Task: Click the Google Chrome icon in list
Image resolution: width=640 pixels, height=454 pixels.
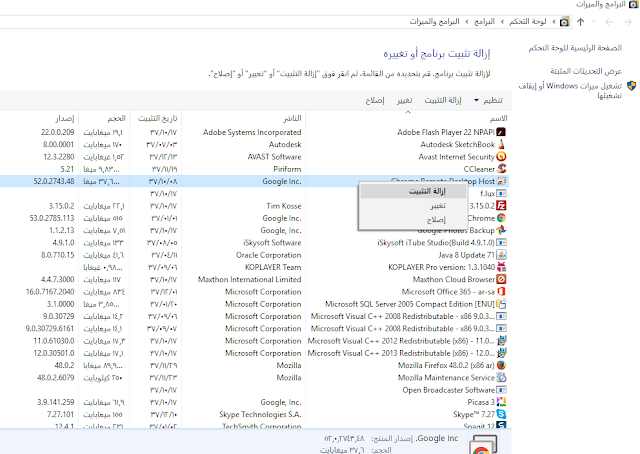Action: click(x=501, y=218)
